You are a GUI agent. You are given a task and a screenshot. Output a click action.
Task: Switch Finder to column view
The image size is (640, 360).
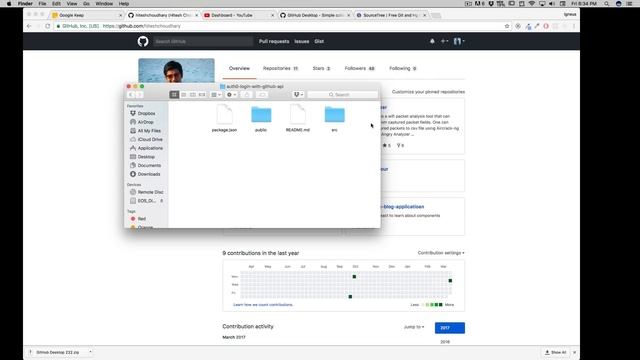click(x=193, y=95)
